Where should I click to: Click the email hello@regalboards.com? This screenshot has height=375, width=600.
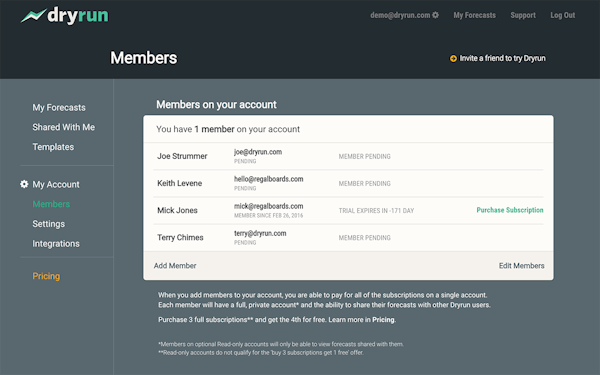pyautogui.click(x=269, y=179)
